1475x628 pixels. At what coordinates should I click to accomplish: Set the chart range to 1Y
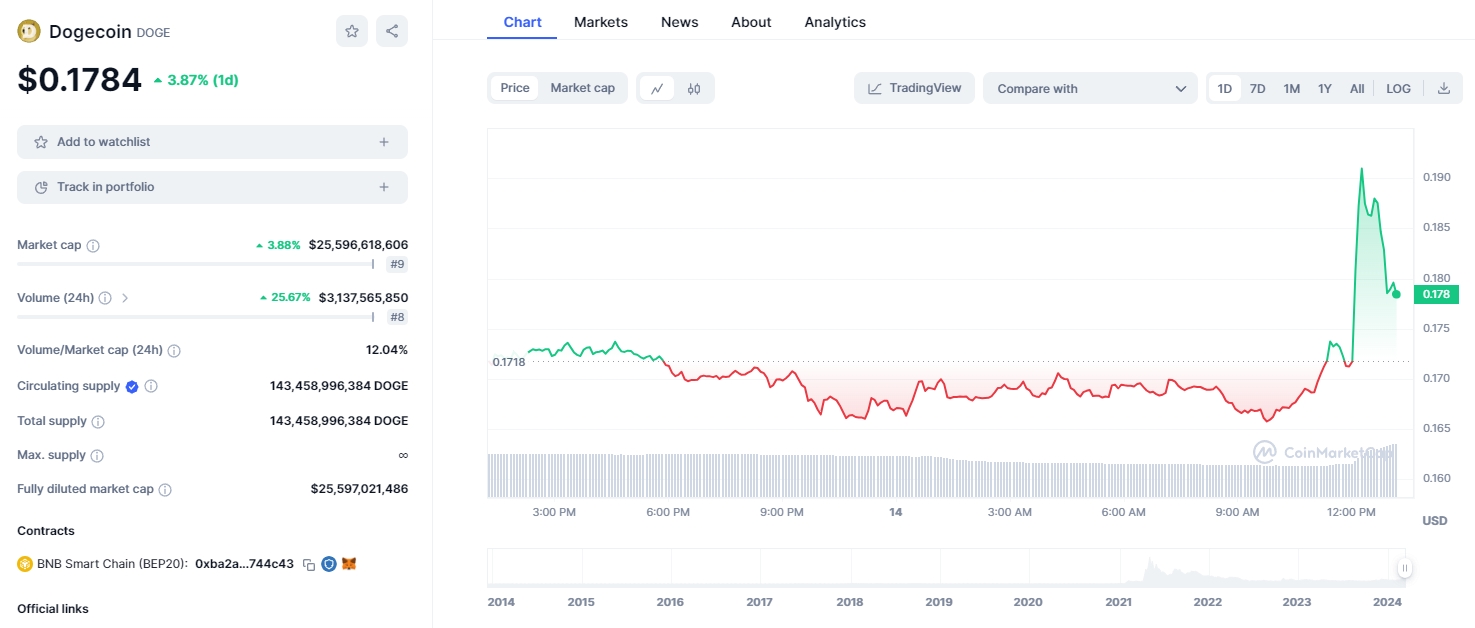pyautogui.click(x=1325, y=88)
